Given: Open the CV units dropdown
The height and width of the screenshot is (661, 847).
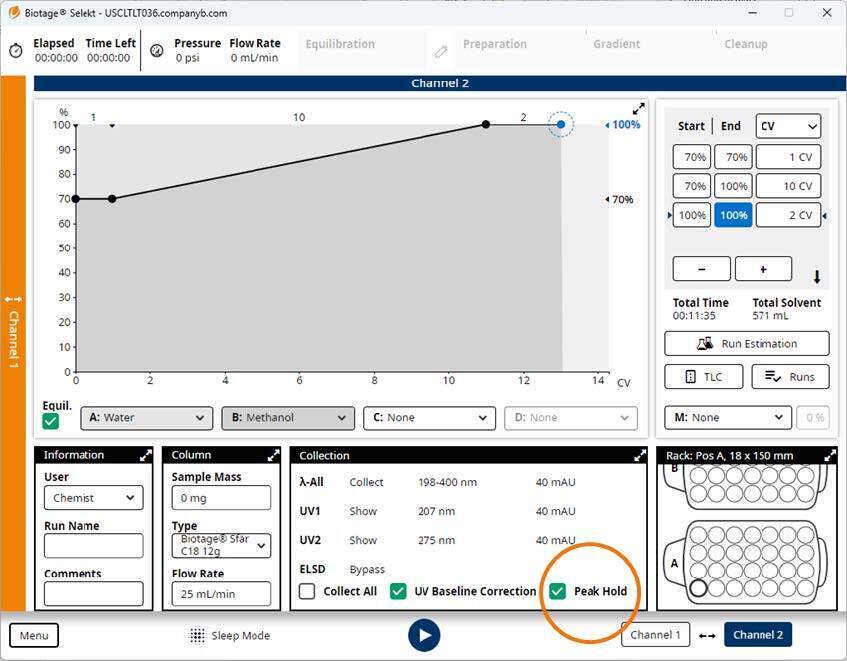Looking at the screenshot, I should tap(788, 126).
